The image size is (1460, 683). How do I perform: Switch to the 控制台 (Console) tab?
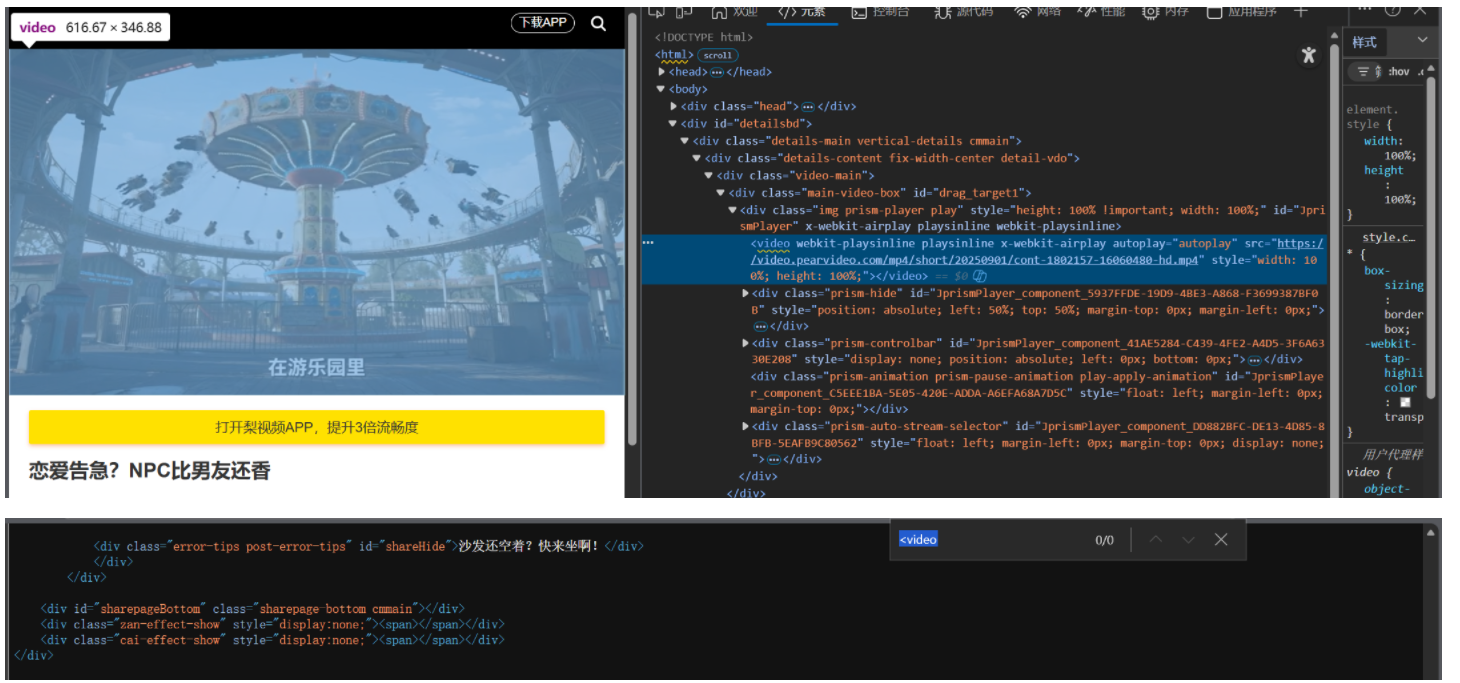point(881,11)
